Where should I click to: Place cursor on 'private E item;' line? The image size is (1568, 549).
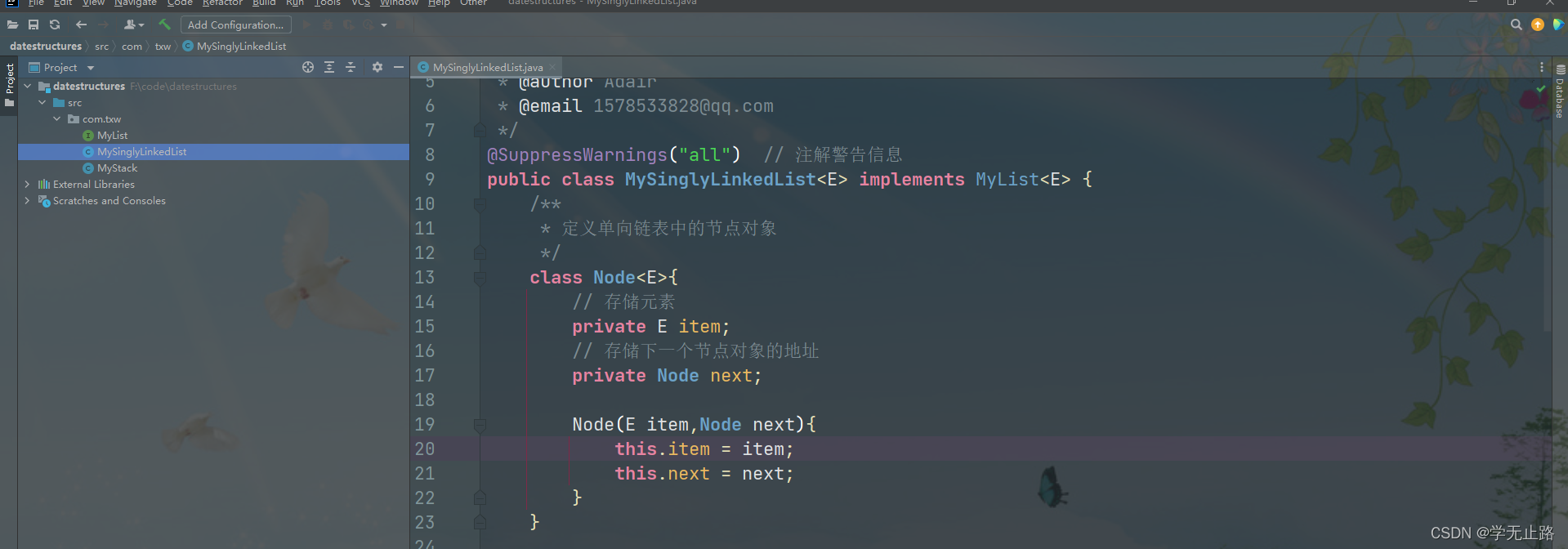click(x=650, y=327)
